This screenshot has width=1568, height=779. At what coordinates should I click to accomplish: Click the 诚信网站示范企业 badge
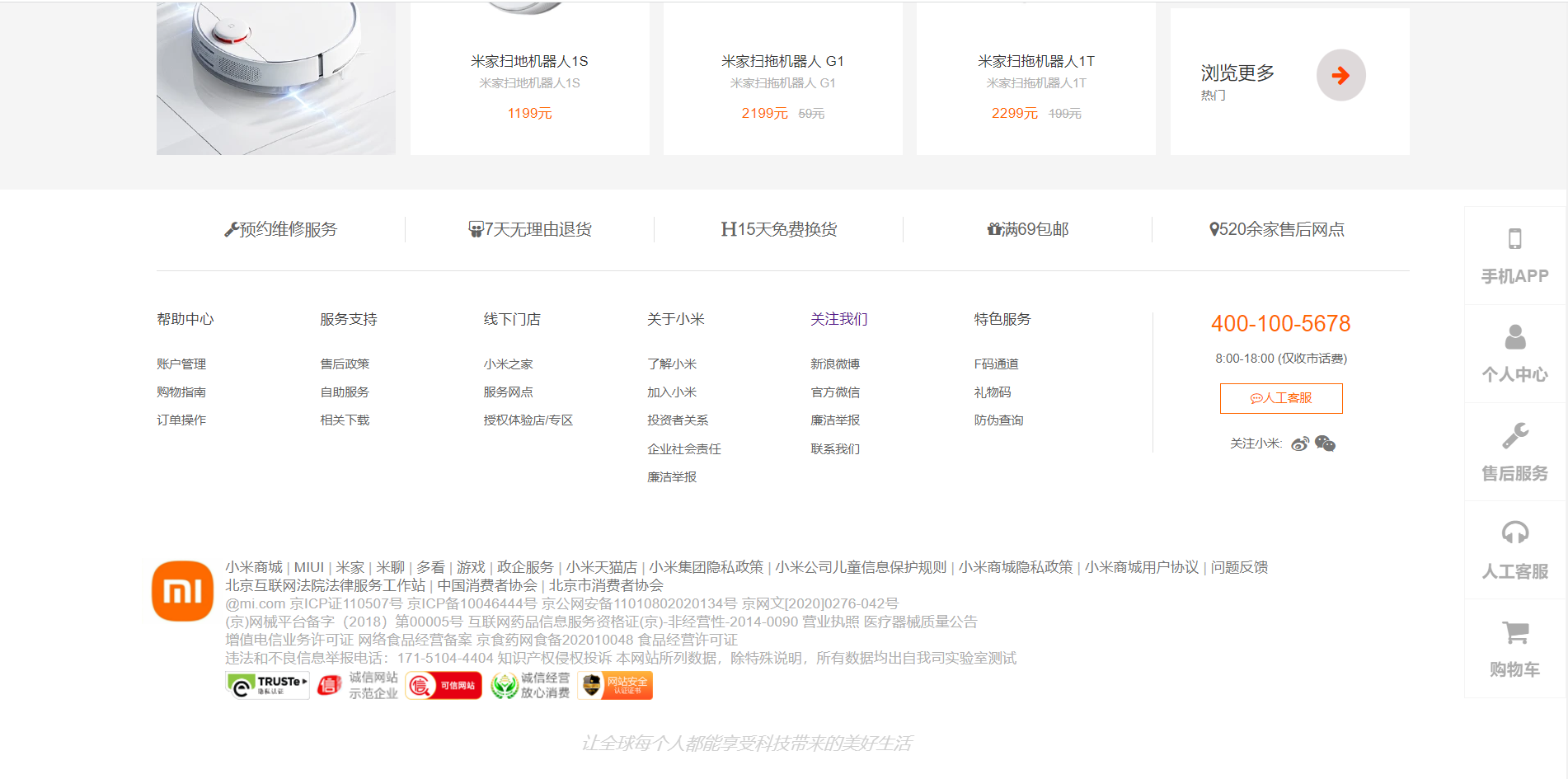(357, 685)
